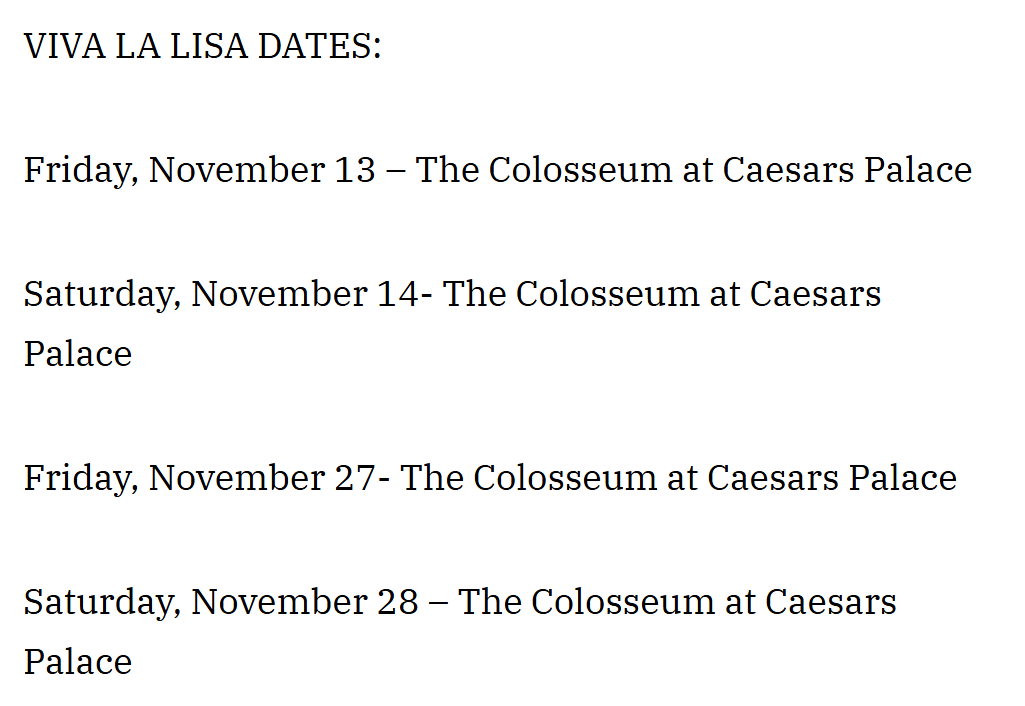
Task: Click the word VIVA in the heading
Action: (65, 46)
